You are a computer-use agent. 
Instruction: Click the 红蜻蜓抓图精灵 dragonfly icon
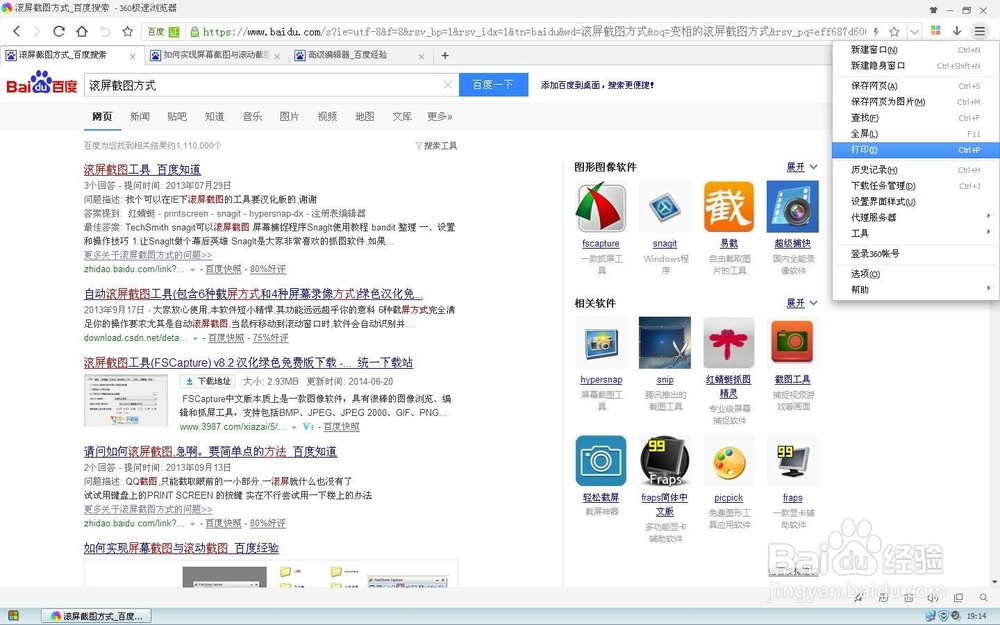tap(728, 342)
